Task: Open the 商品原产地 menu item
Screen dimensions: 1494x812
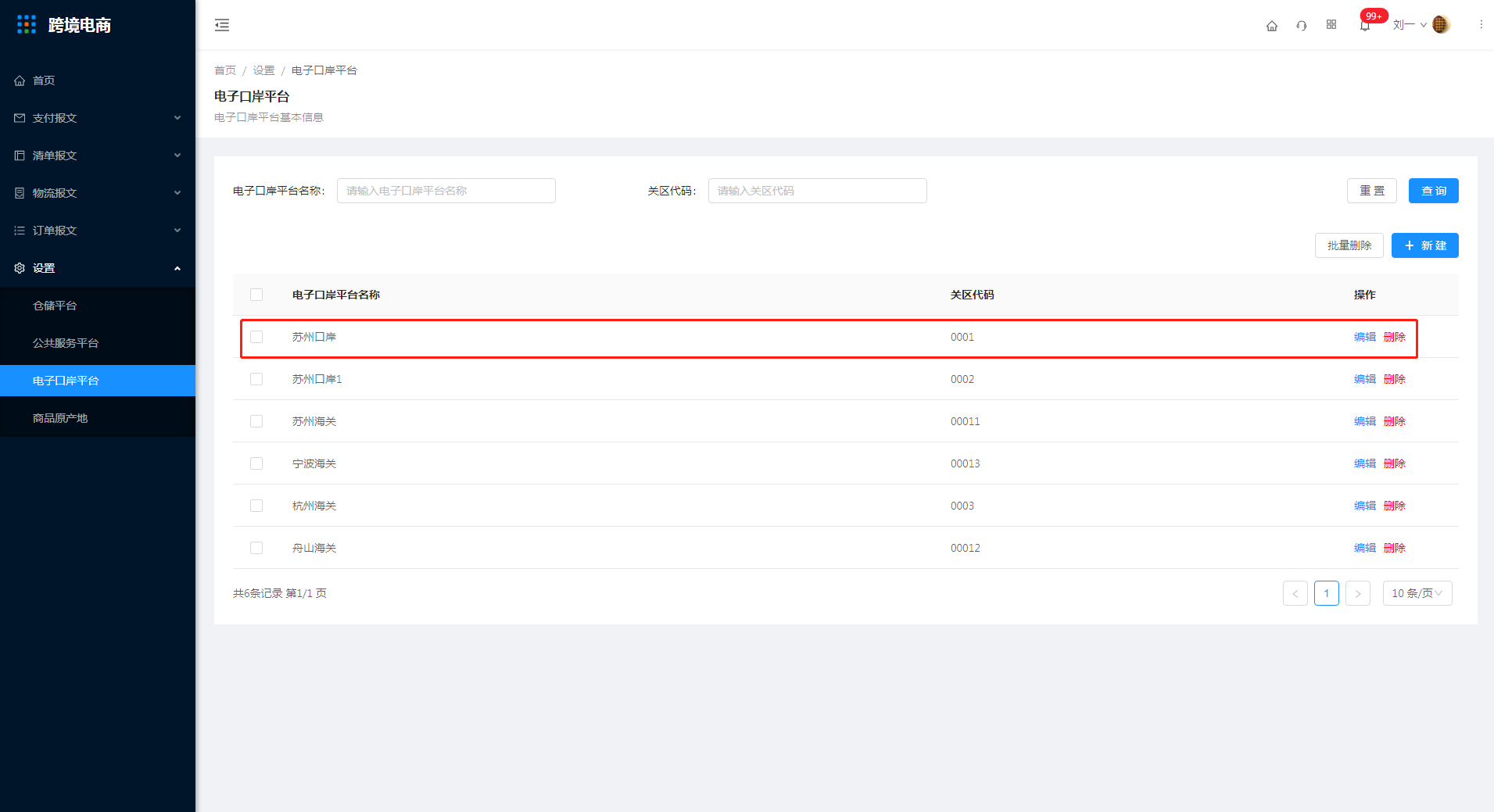Action: pyautogui.click(x=98, y=418)
